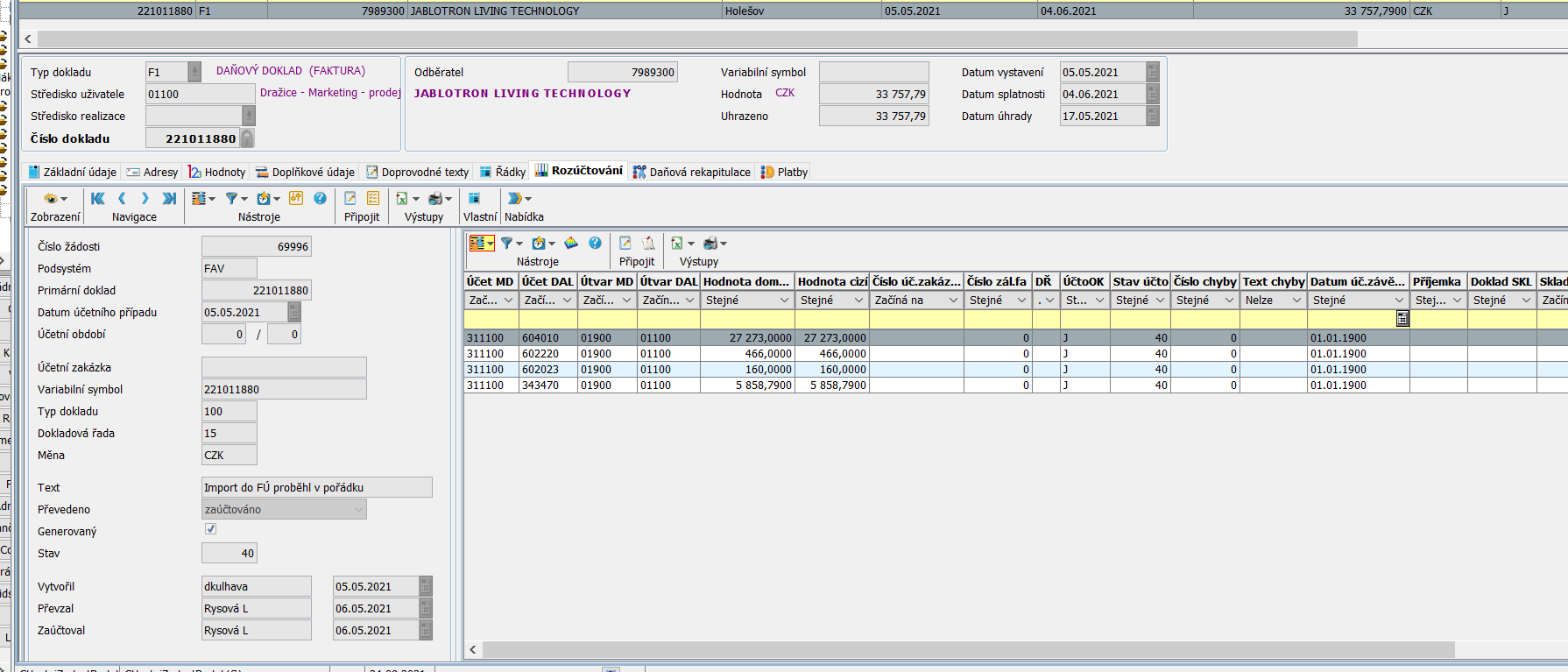
Task: Open the Platby tab
Action: (784, 172)
